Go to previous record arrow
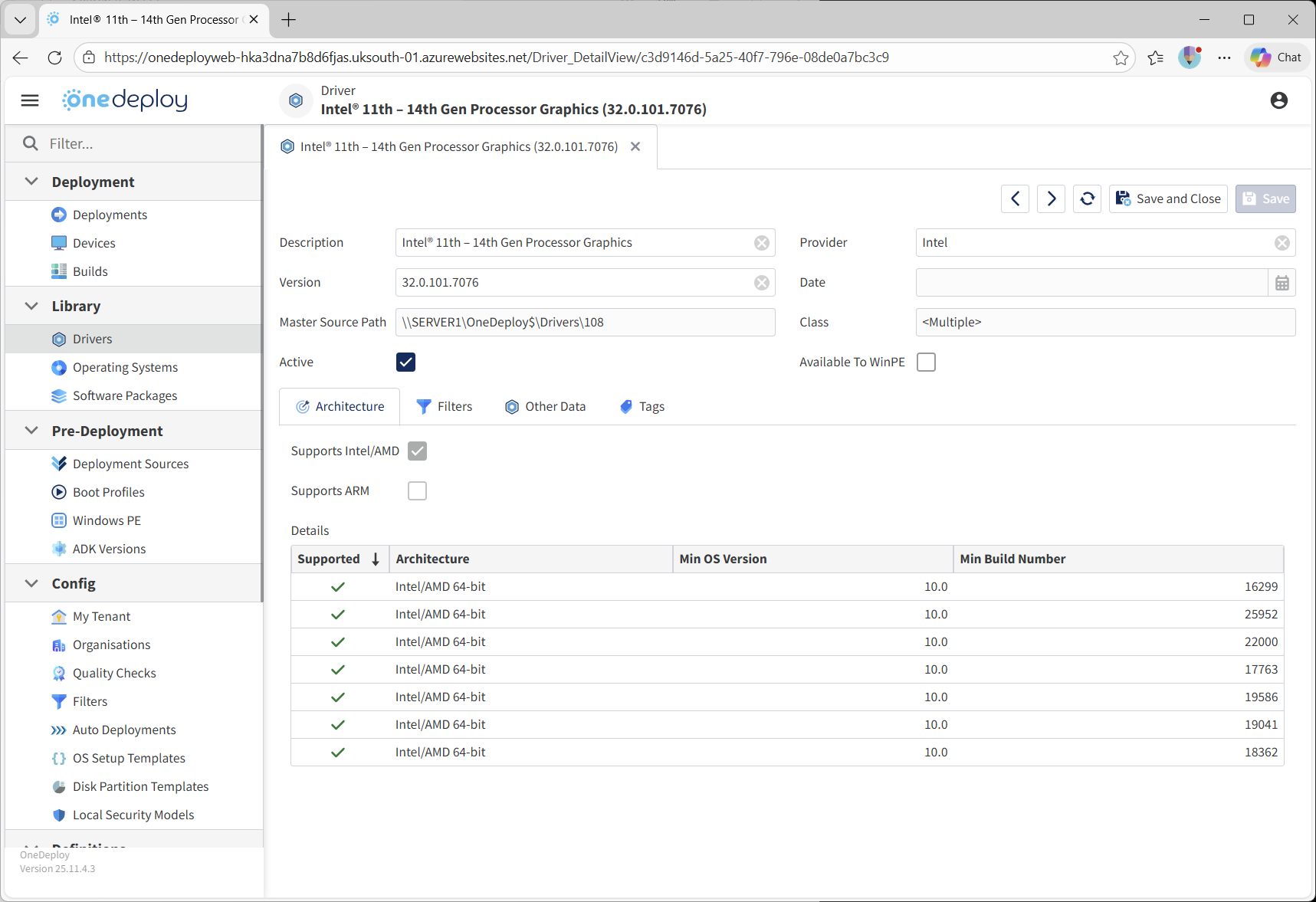This screenshot has height=902, width=1316. click(x=1015, y=199)
